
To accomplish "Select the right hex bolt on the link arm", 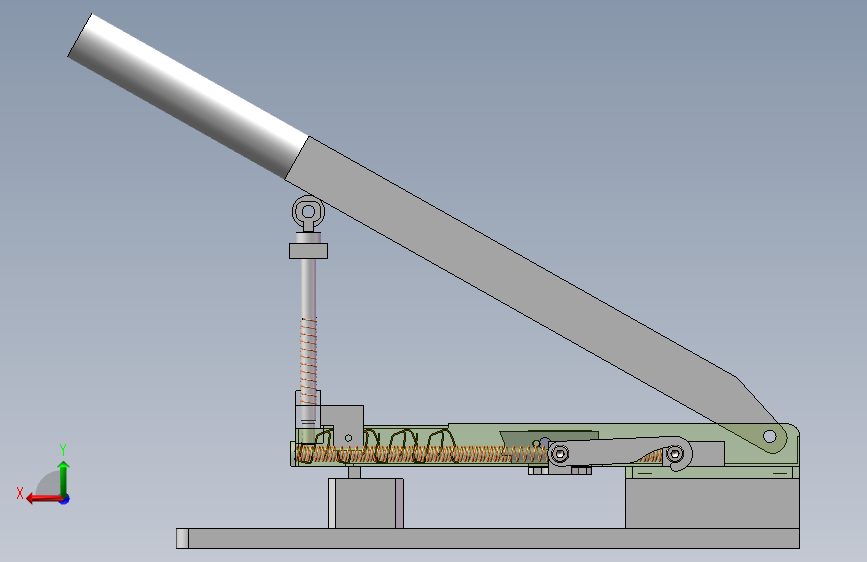I will [x=675, y=454].
